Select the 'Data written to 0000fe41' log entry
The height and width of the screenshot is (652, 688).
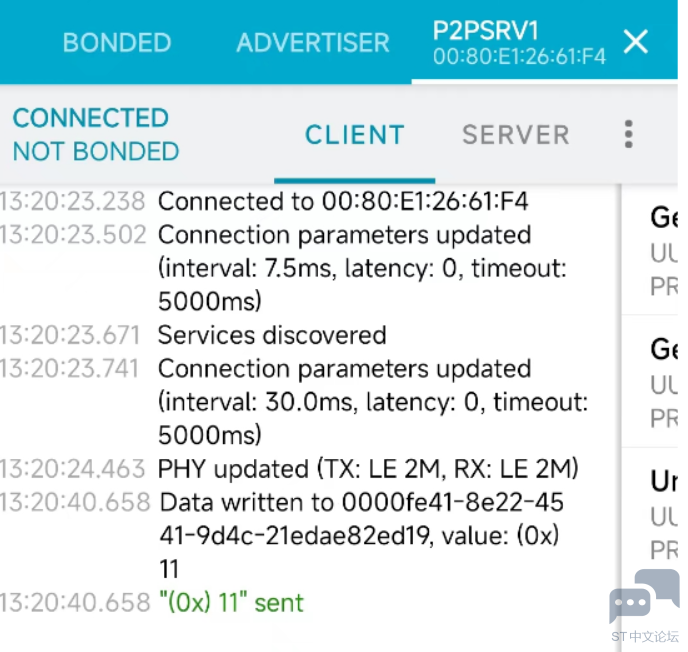(360, 535)
